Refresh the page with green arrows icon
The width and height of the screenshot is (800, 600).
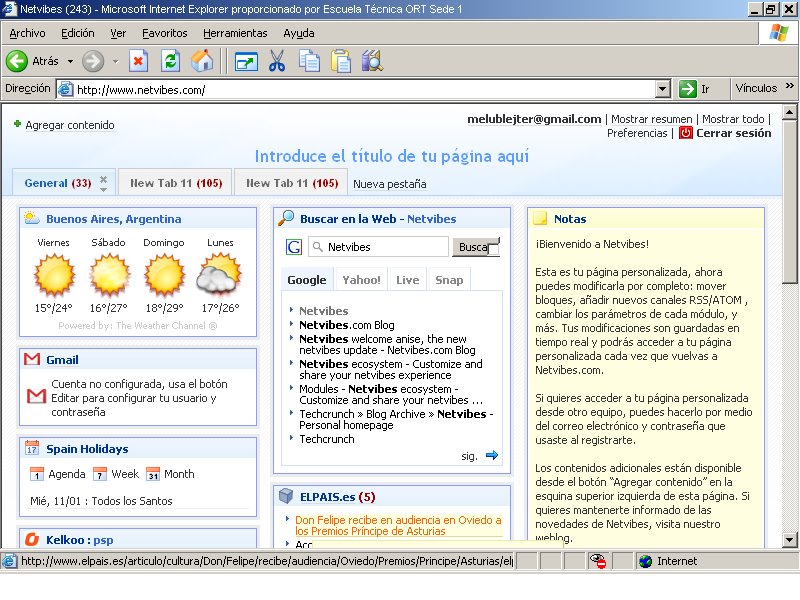point(170,61)
